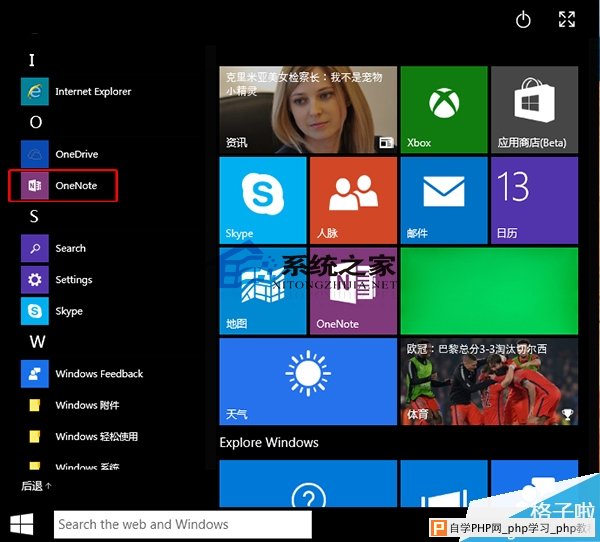This screenshot has width=600, height=542.
Task: Click the Explore Windows group heading
Action: click(269, 443)
